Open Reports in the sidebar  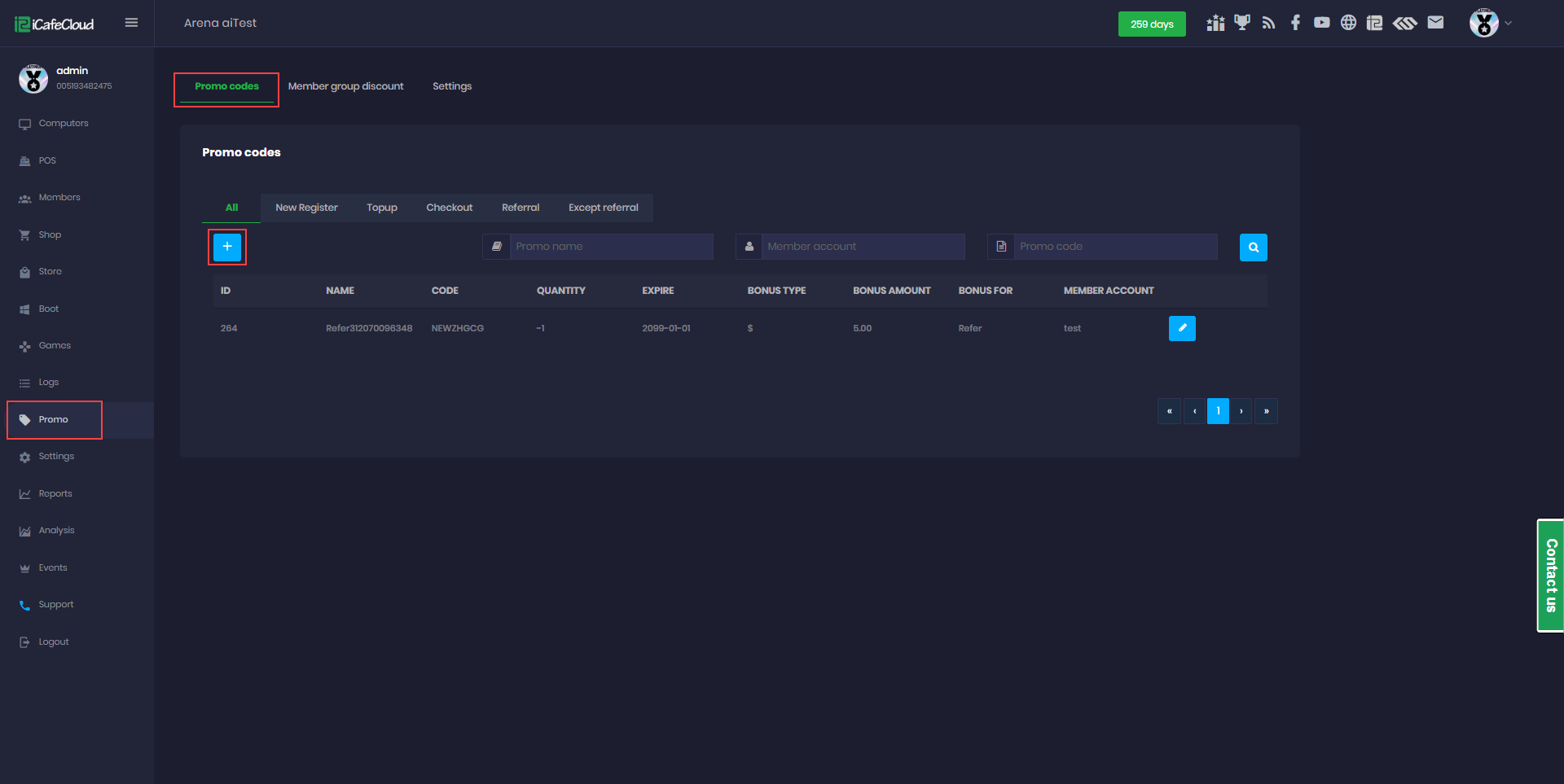click(x=55, y=493)
